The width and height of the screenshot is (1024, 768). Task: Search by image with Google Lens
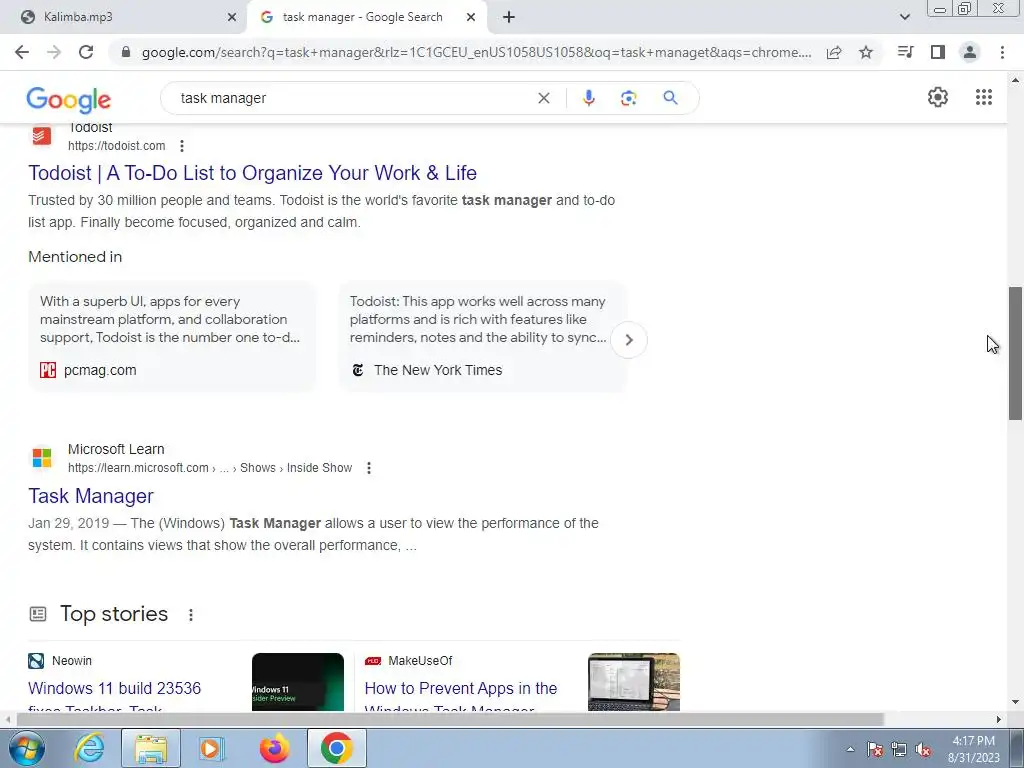point(628,98)
